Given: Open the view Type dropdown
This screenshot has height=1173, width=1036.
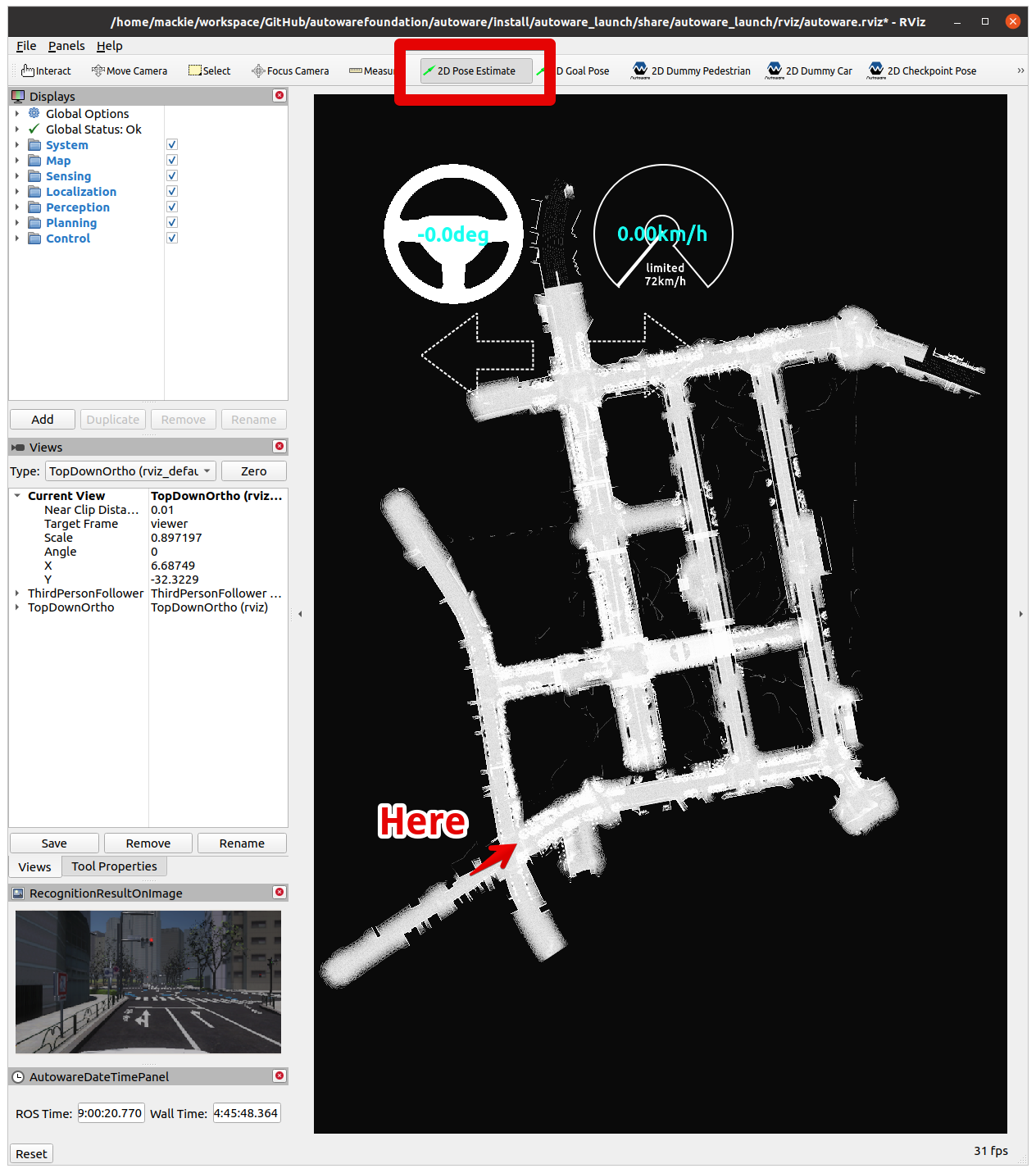Looking at the screenshot, I should tap(130, 471).
